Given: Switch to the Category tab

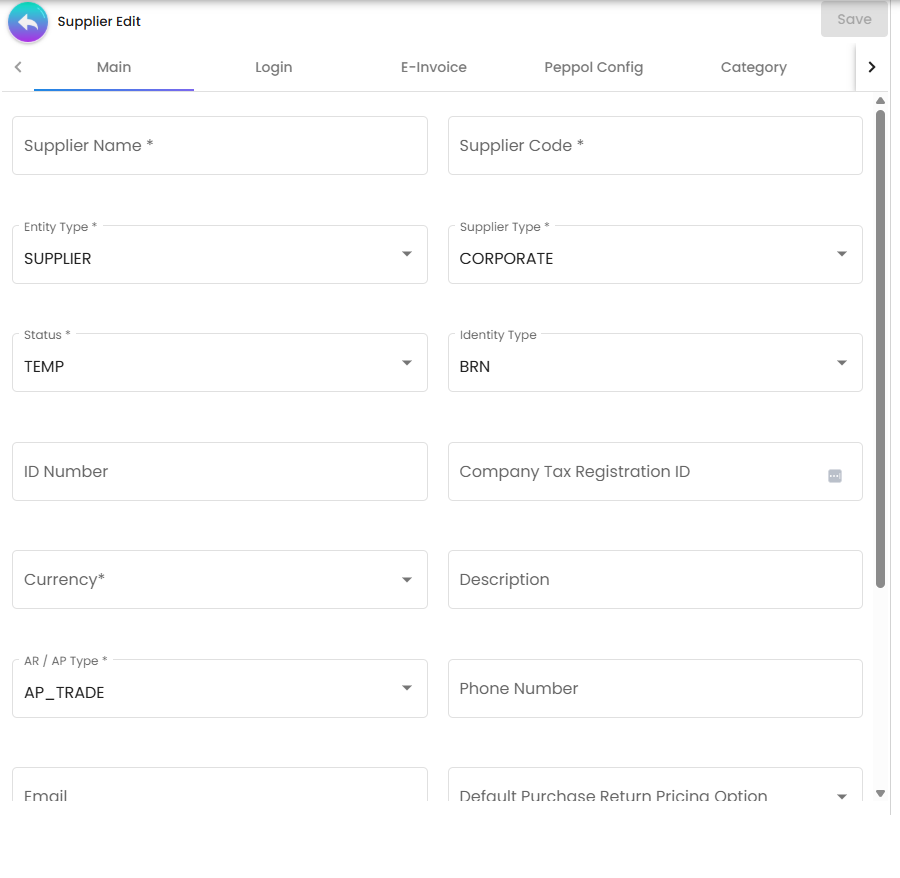Looking at the screenshot, I should pyautogui.click(x=753, y=67).
